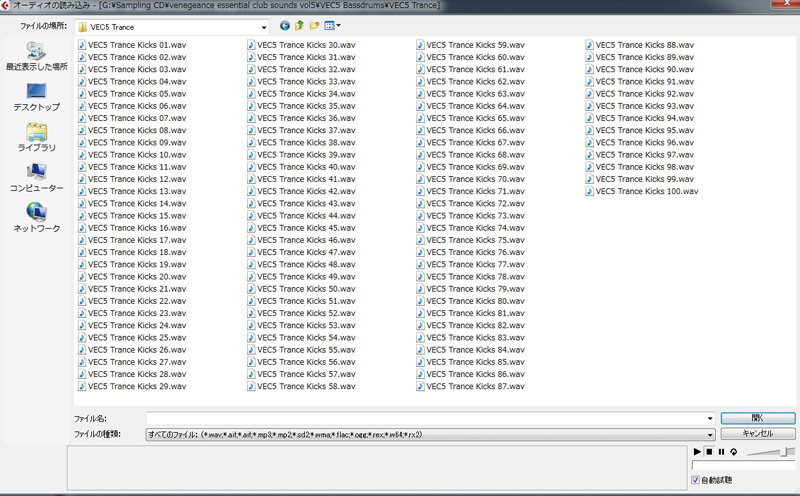Click the Back navigation arrow icon
This screenshot has height=496, width=800.
coord(286,26)
